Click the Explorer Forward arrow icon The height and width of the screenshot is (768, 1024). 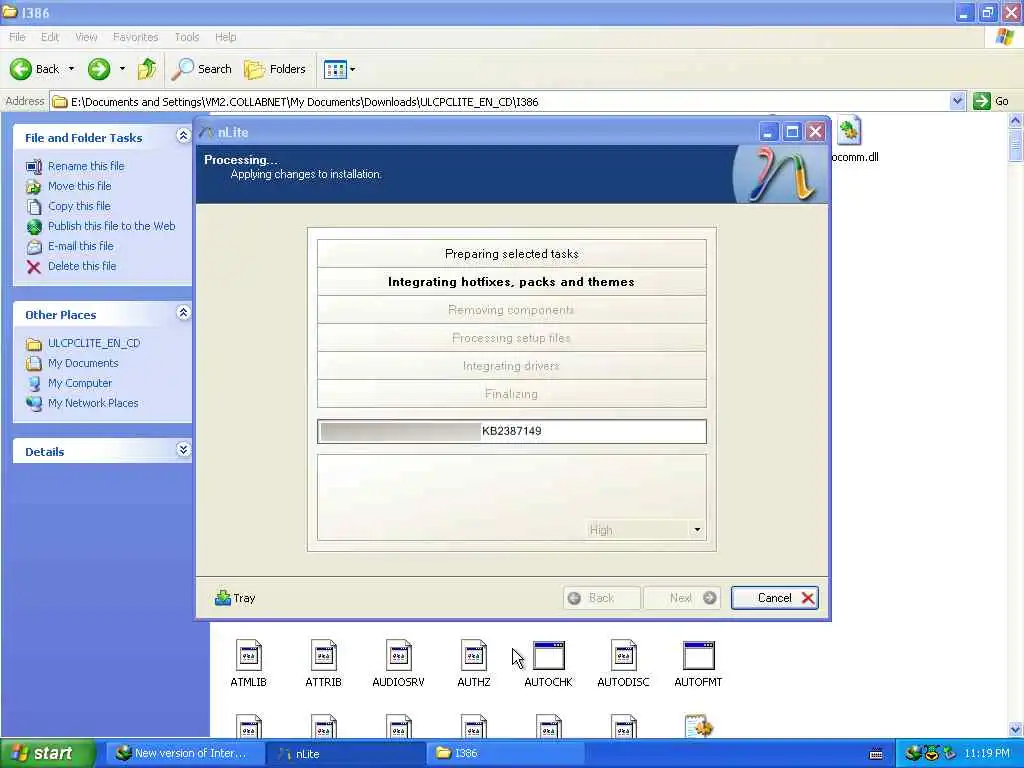click(x=99, y=69)
